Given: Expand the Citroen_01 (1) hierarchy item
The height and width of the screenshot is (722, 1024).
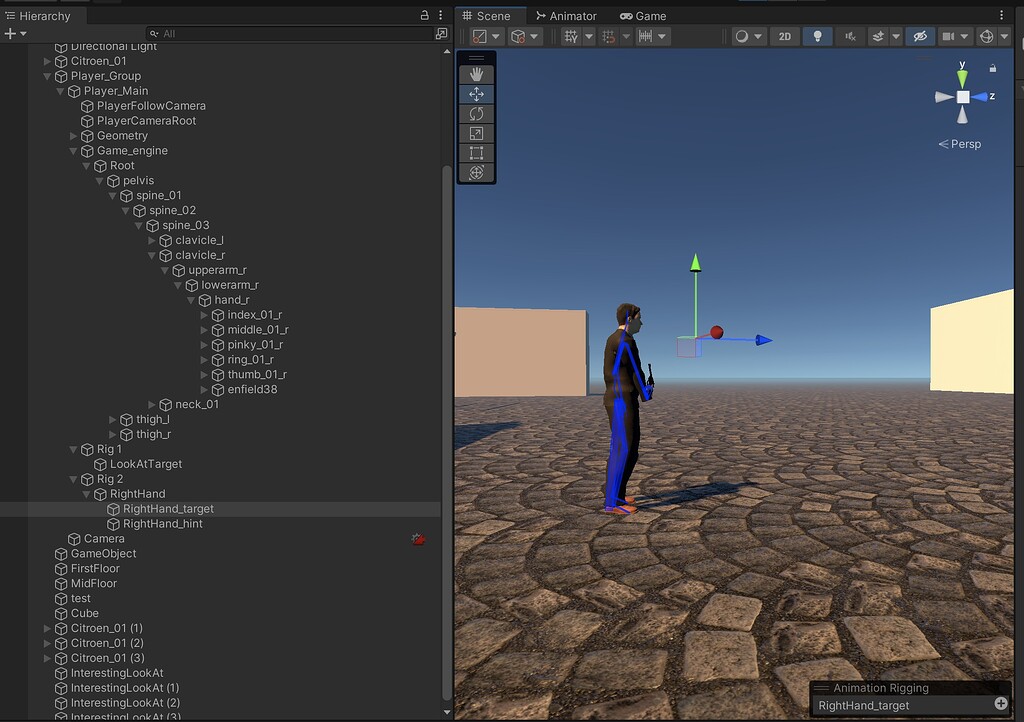Looking at the screenshot, I should tap(46, 628).
